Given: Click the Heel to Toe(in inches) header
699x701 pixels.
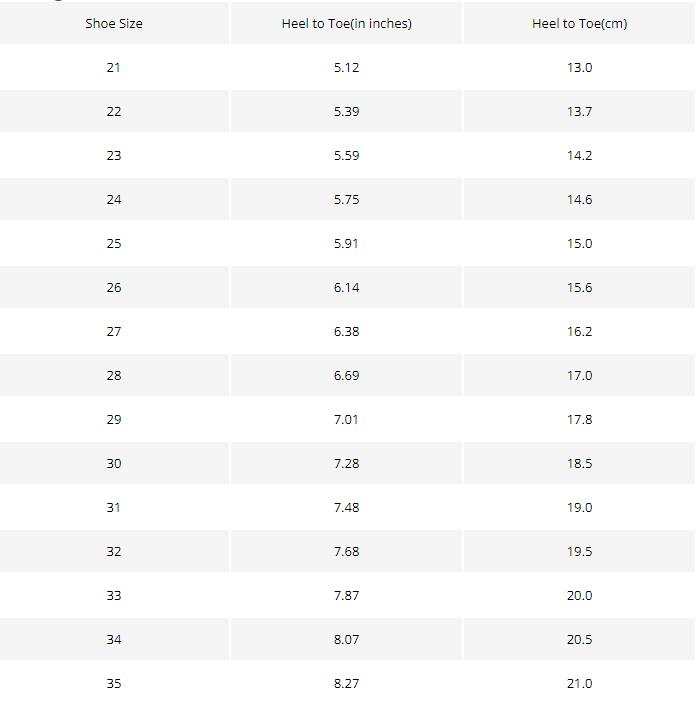Looking at the screenshot, I should [x=346, y=23].
